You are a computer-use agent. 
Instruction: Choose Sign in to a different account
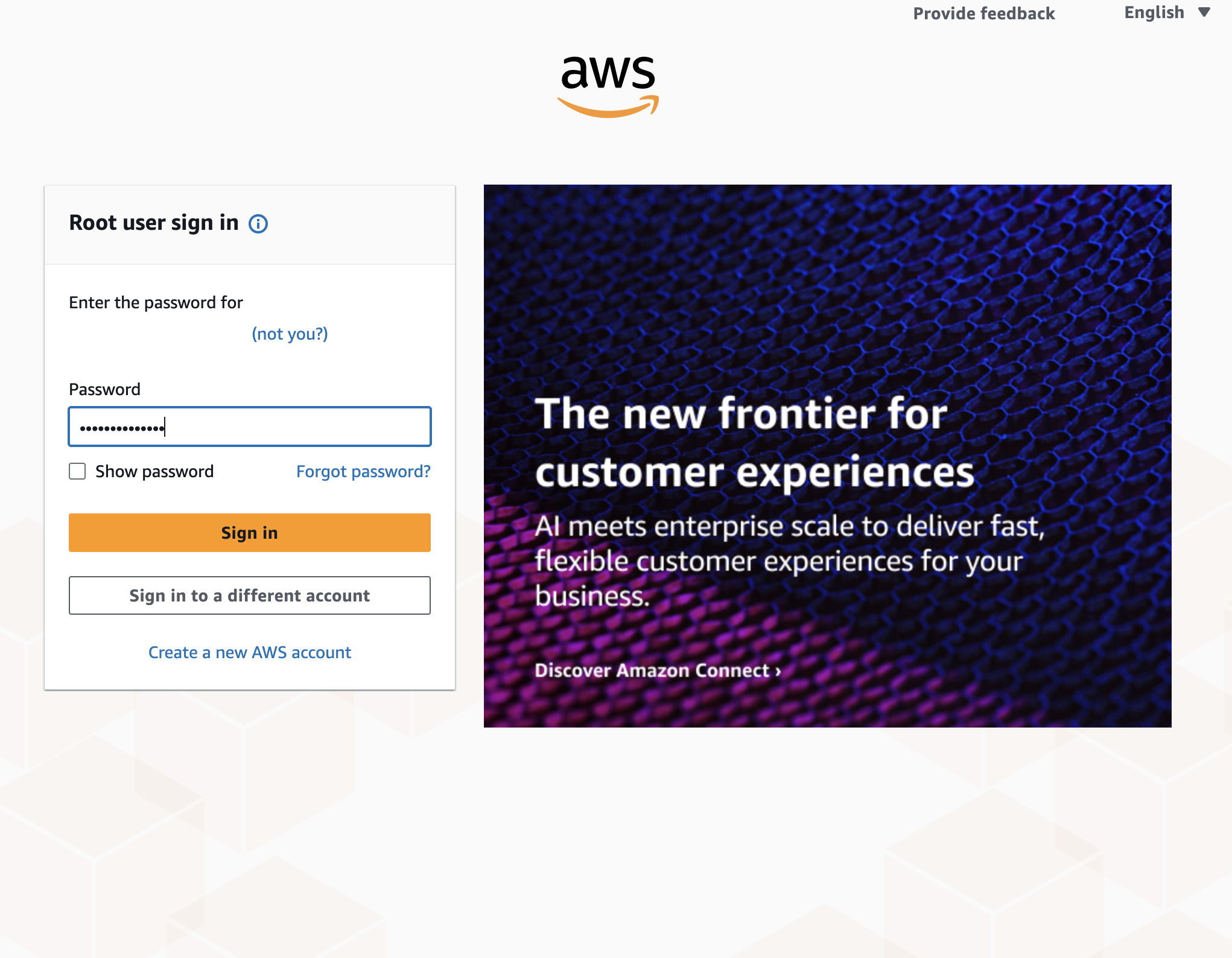pos(250,595)
